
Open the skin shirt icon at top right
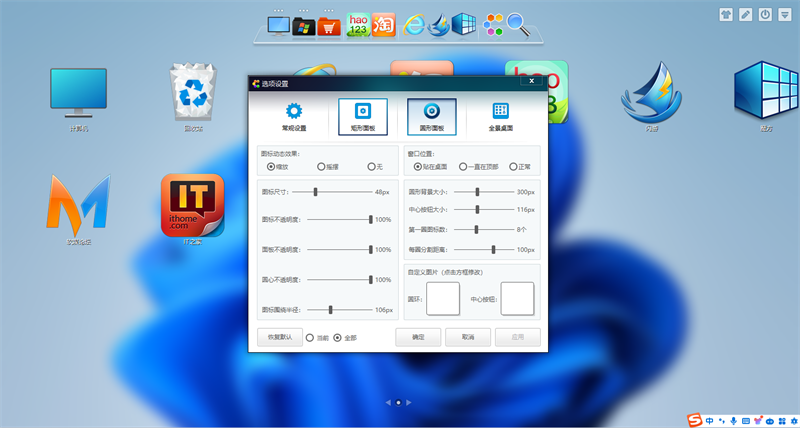(726, 14)
